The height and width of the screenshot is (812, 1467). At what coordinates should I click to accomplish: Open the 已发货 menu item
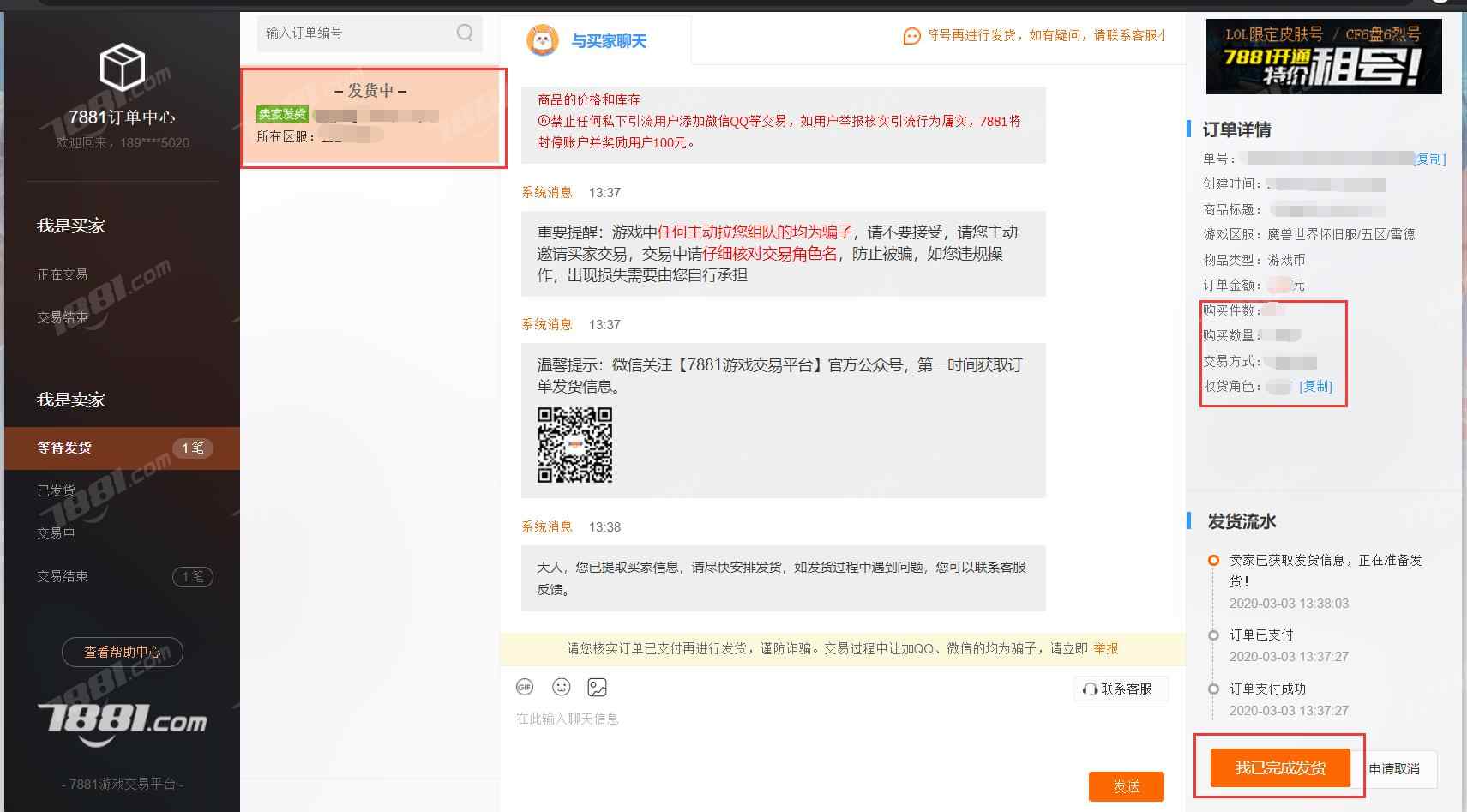tap(56, 490)
